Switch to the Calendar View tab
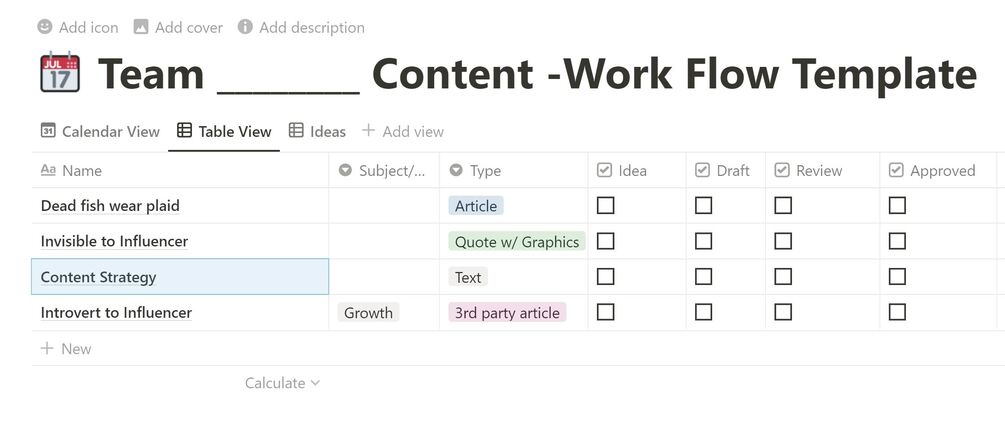1005x443 pixels. point(100,131)
